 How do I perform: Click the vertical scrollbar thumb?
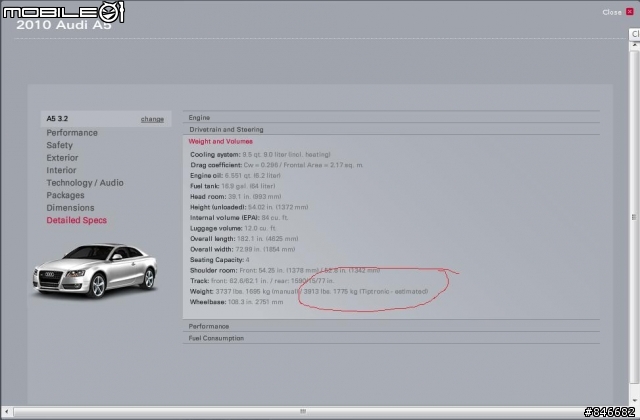(x=634, y=217)
